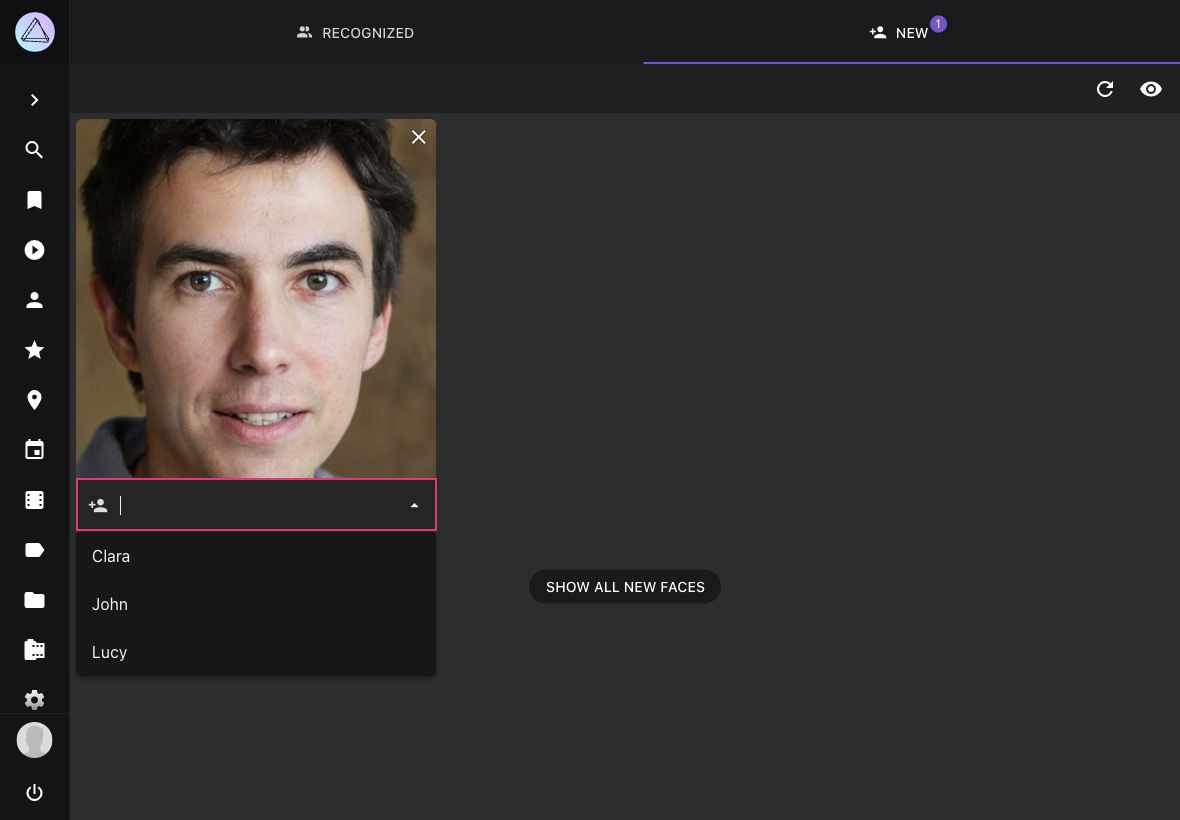
Task: Open the Search section in sidebar
Action: pos(35,150)
